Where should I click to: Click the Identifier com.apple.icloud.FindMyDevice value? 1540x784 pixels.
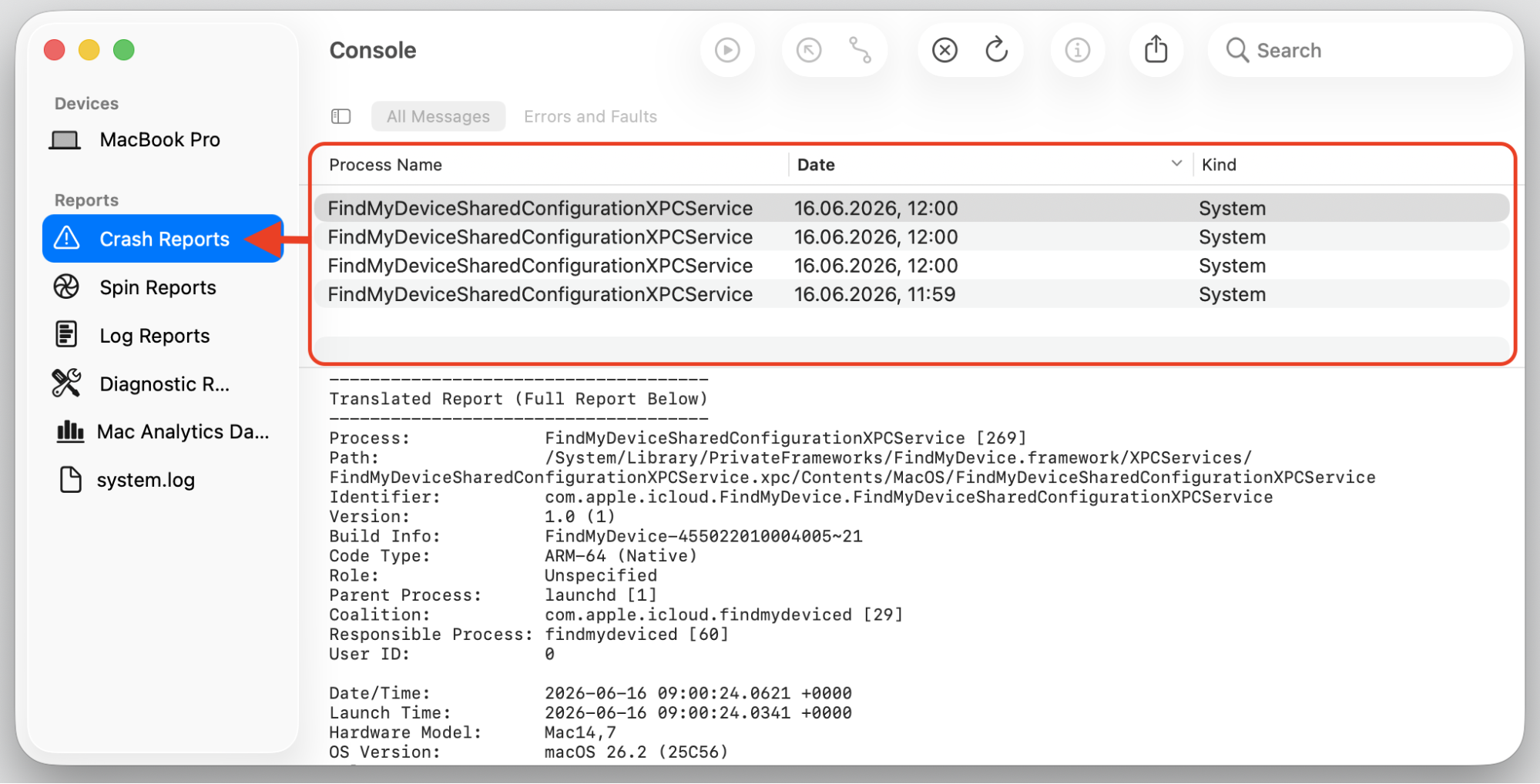[908, 498]
